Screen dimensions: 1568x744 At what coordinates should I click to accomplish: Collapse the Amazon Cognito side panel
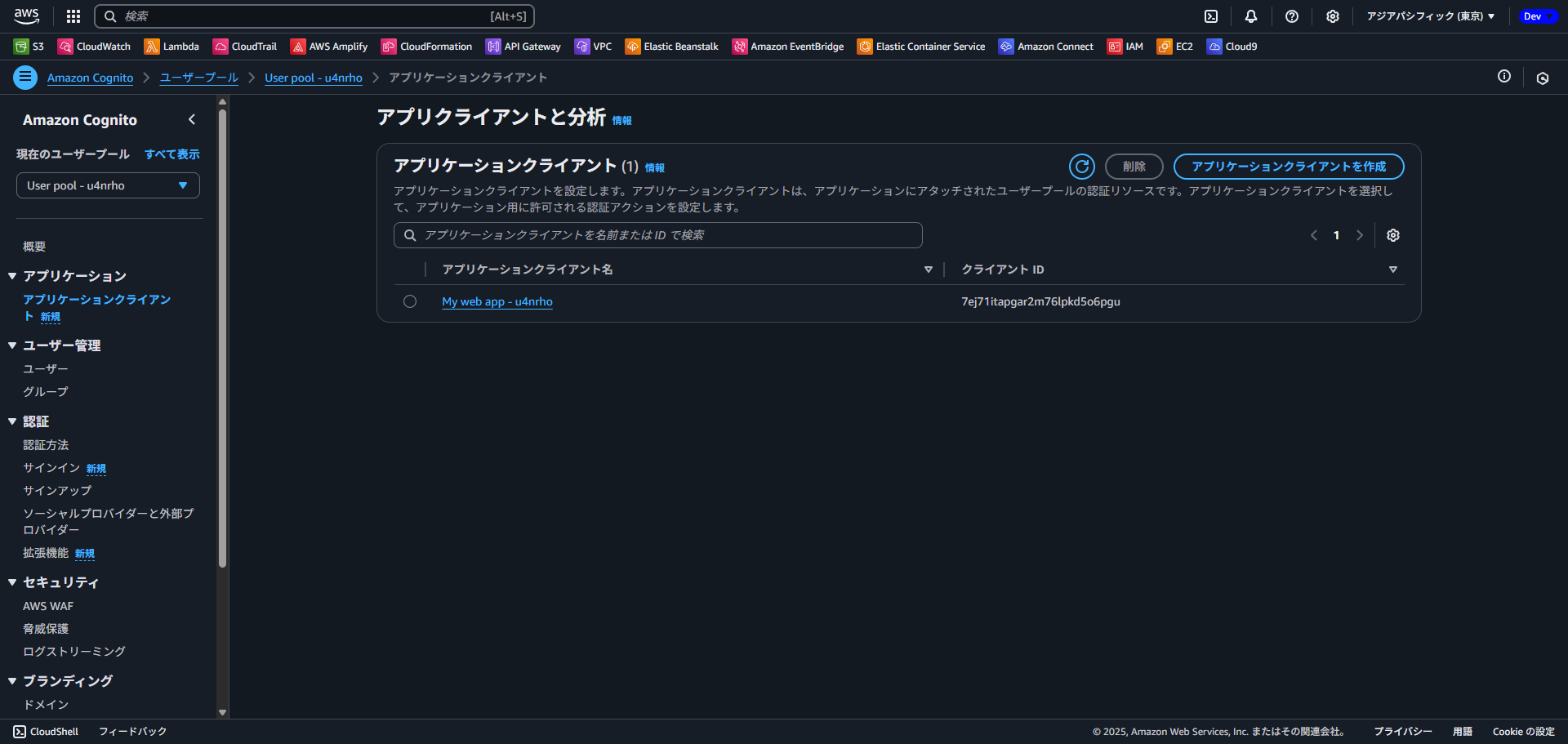click(192, 119)
